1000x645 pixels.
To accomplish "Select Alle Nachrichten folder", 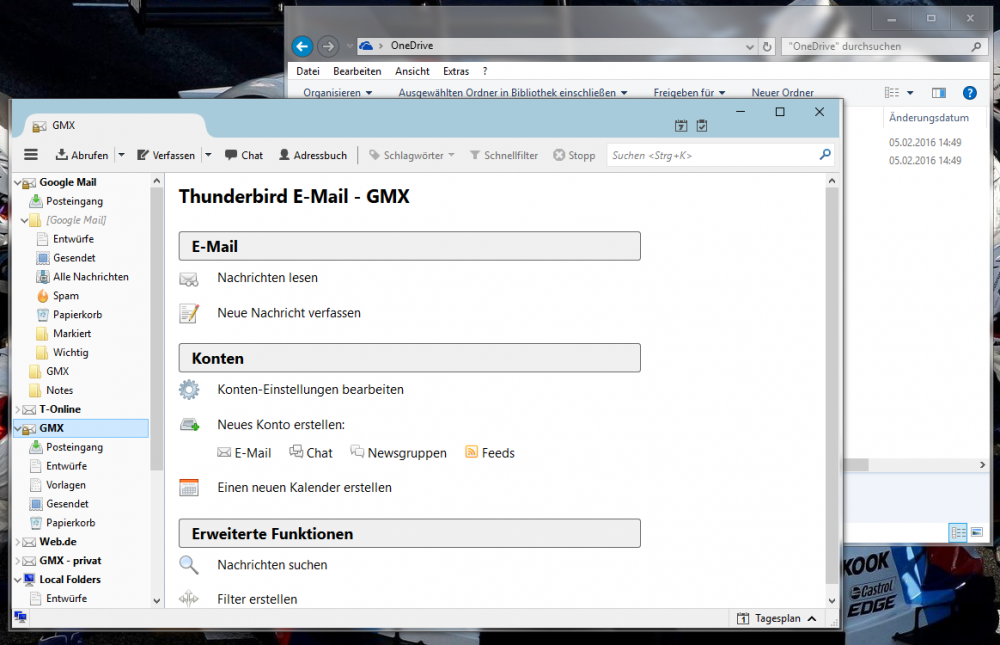I will click(x=91, y=277).
